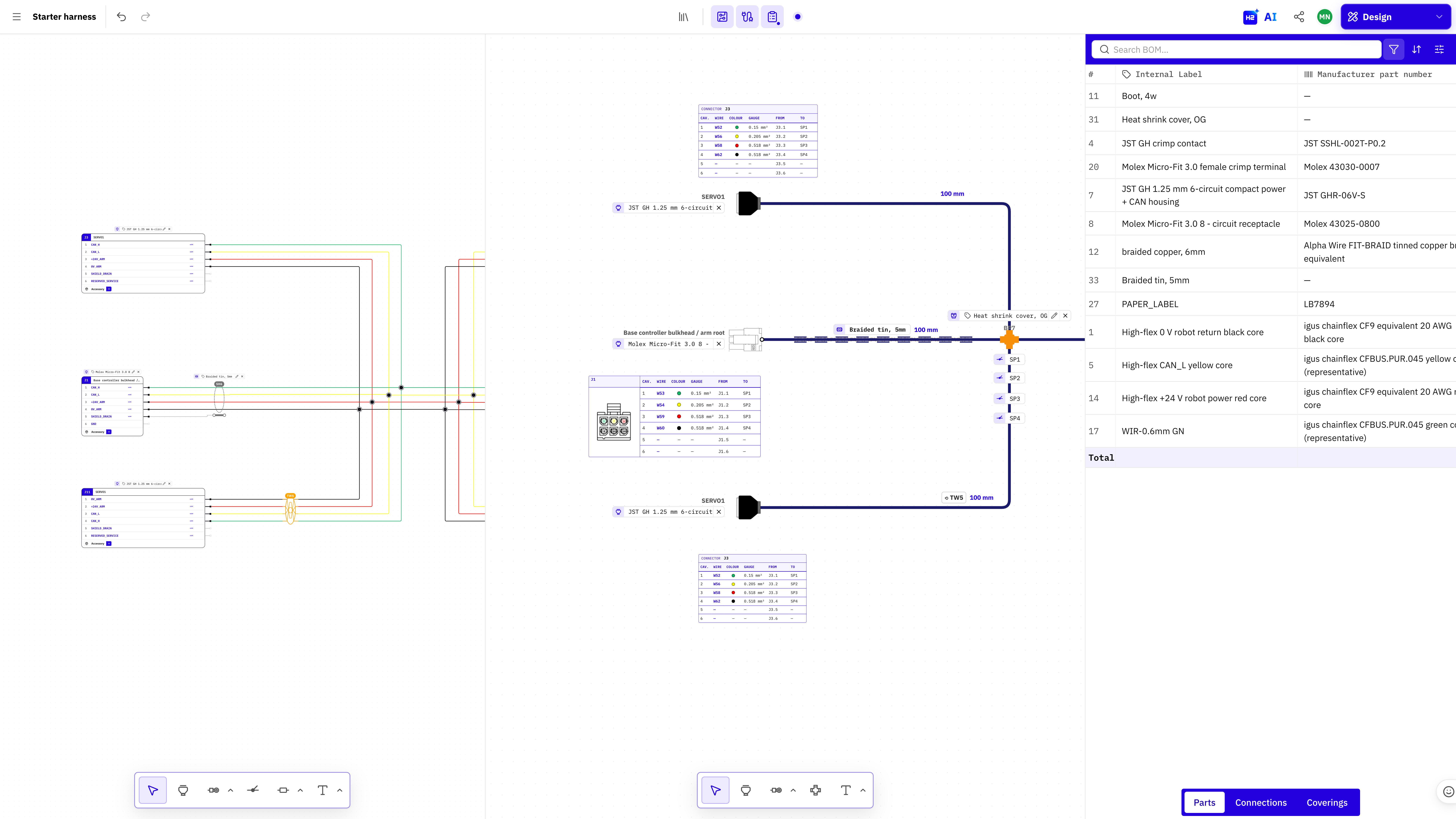Click the TW5 twist label
1456x819 pixels.
[x=954, y=498]
